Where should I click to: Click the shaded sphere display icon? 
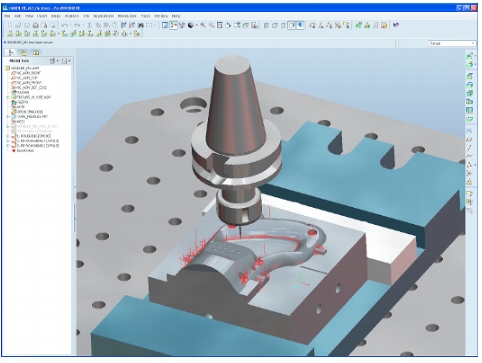191,25
